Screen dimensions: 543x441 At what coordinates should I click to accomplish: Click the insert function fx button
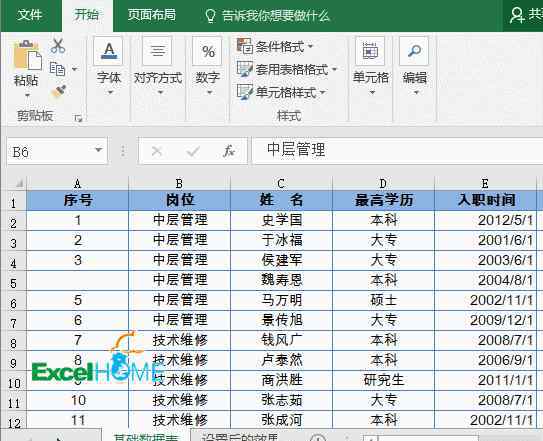click(229, 151)
